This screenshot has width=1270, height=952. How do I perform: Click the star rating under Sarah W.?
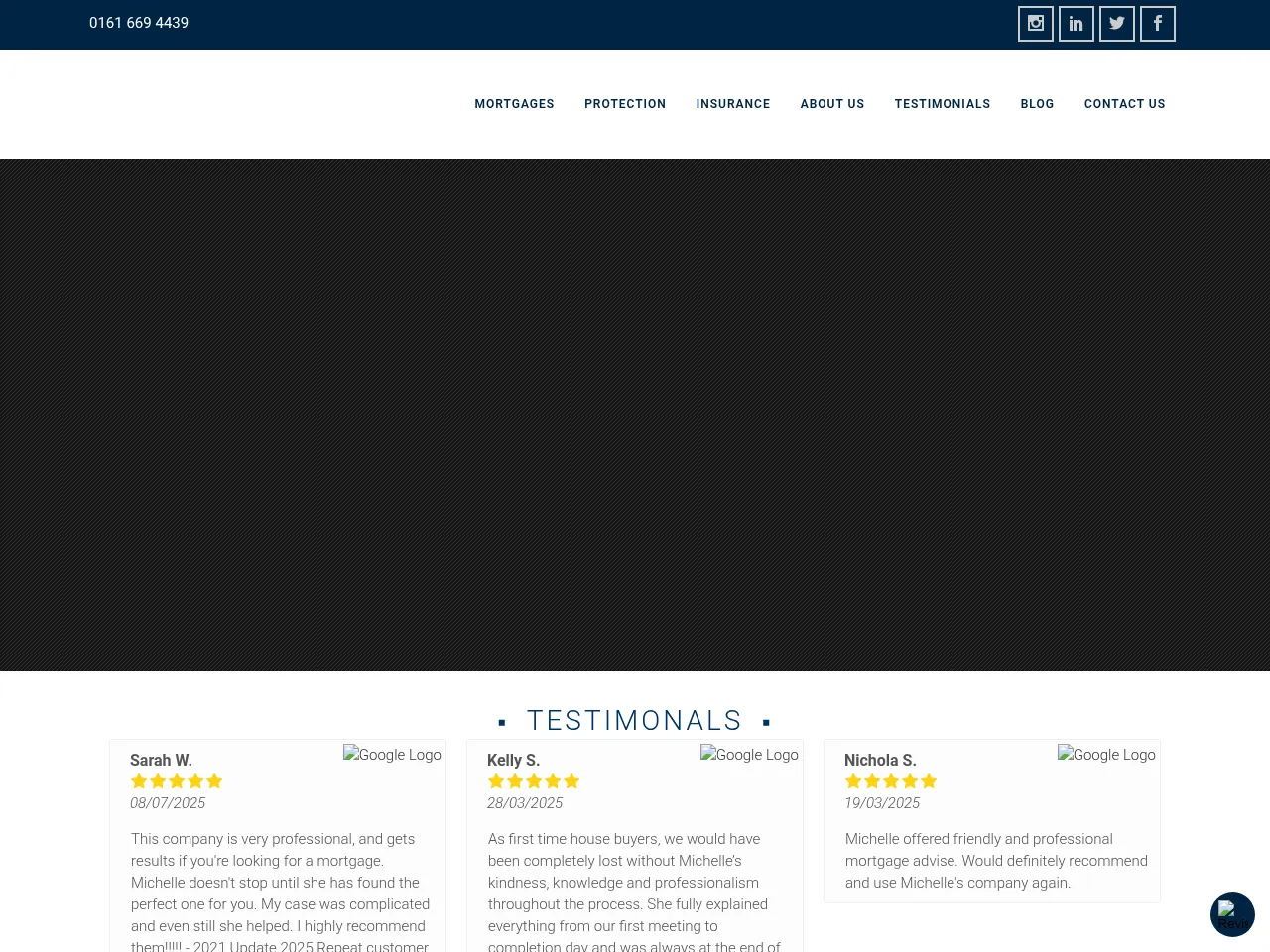coord(177,781)
